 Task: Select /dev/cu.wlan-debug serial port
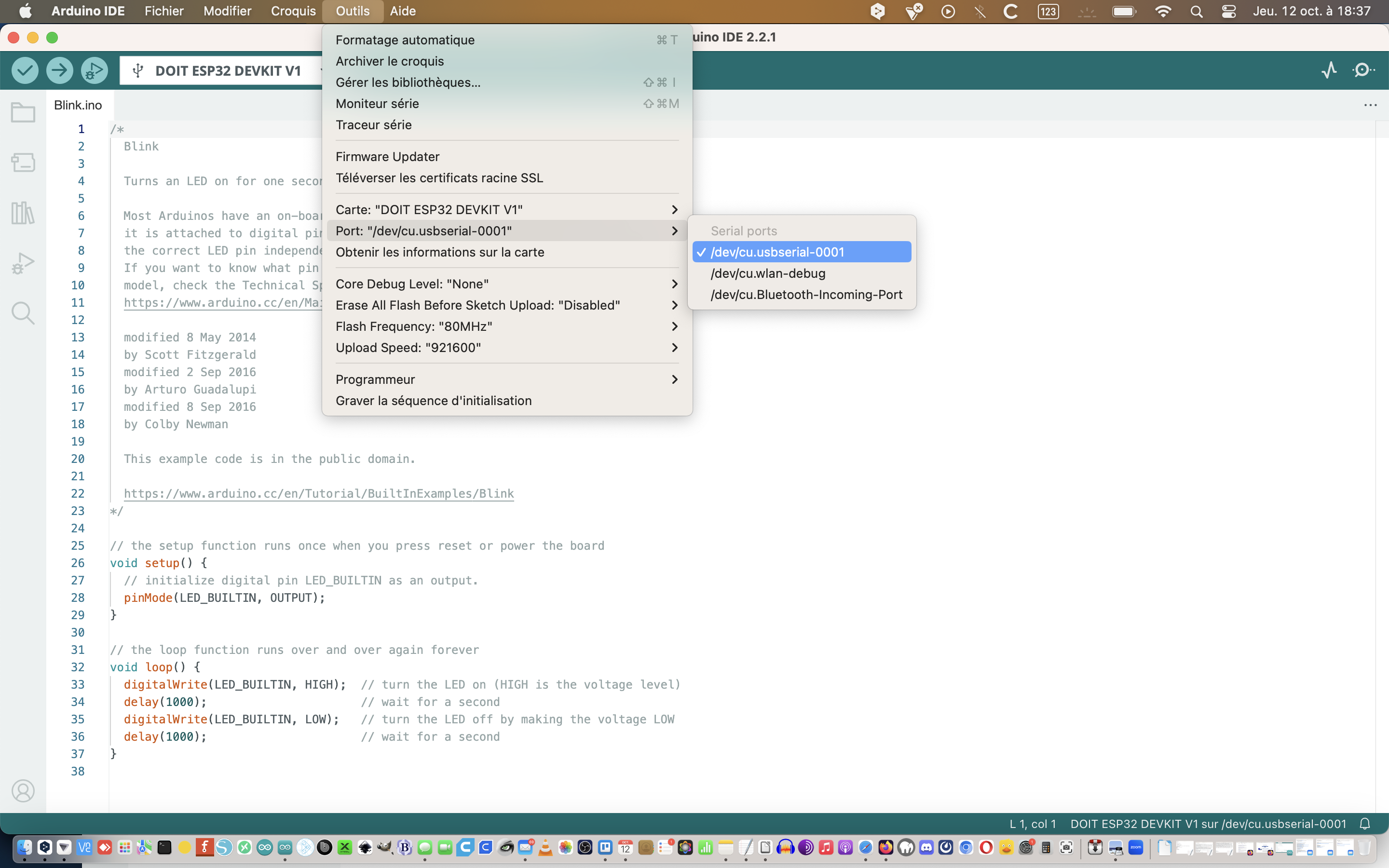767,273
